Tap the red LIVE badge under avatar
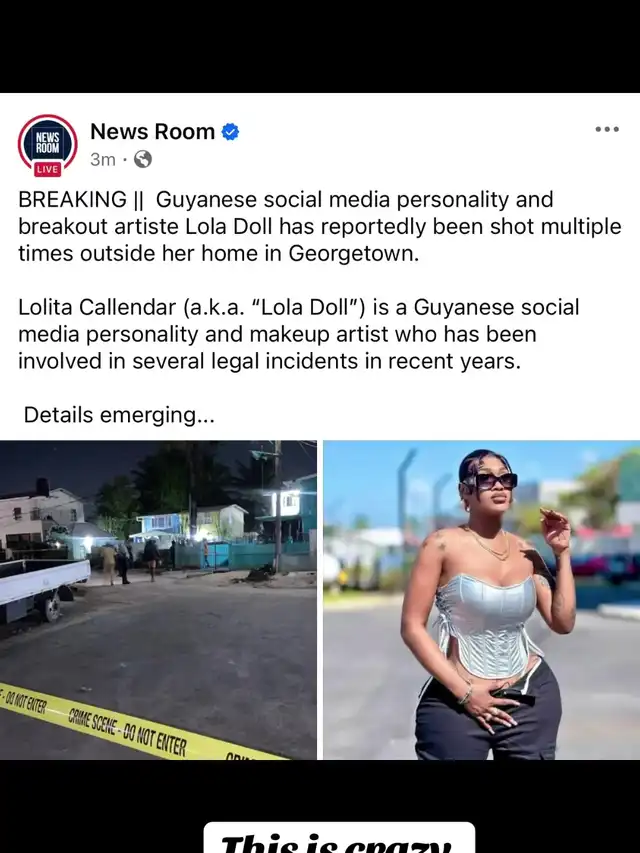The width and height of the screenshot is (640, 853). [x=47, y=169]
